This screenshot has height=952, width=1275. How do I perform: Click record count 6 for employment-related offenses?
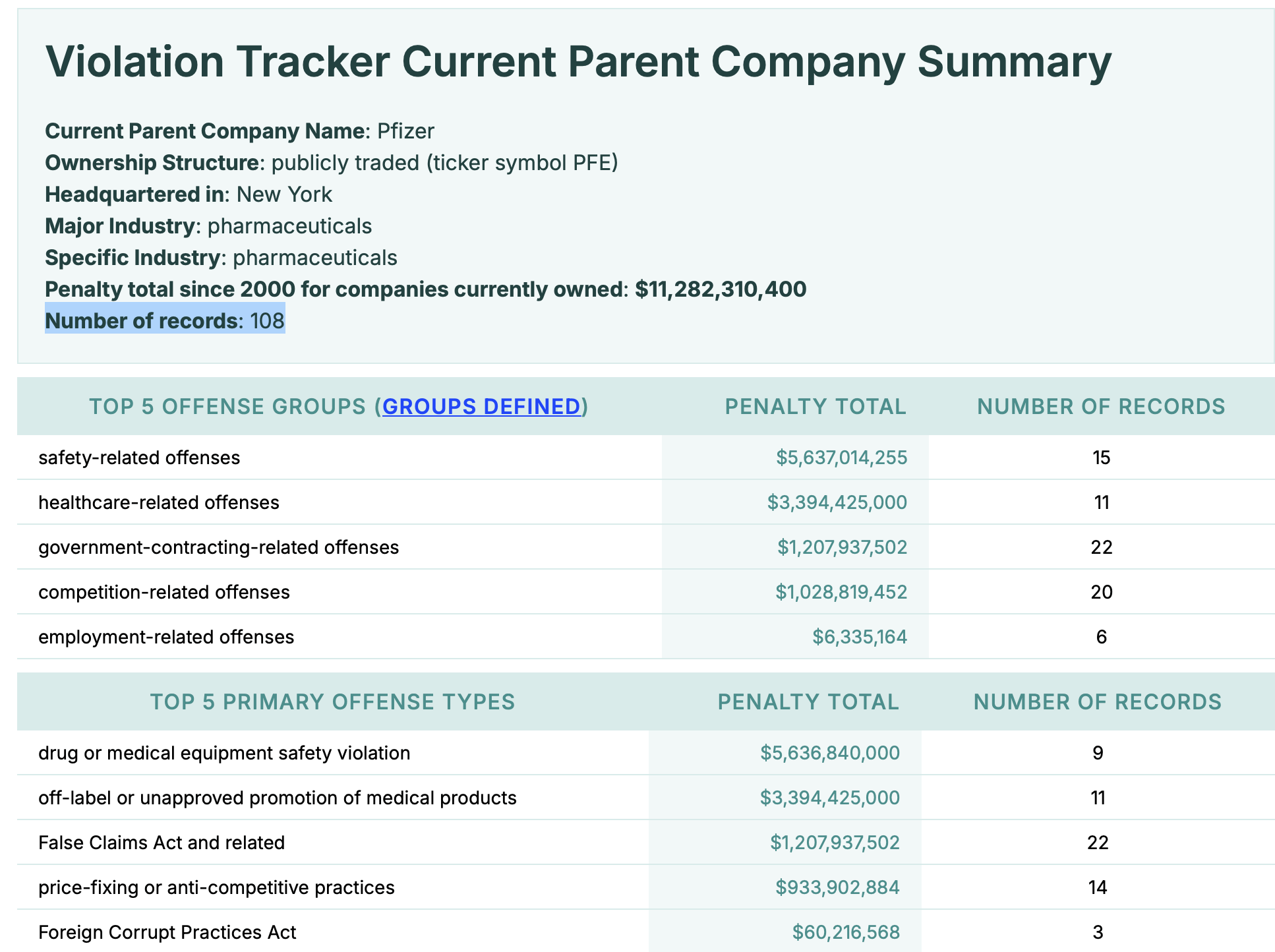[1102, 637]
